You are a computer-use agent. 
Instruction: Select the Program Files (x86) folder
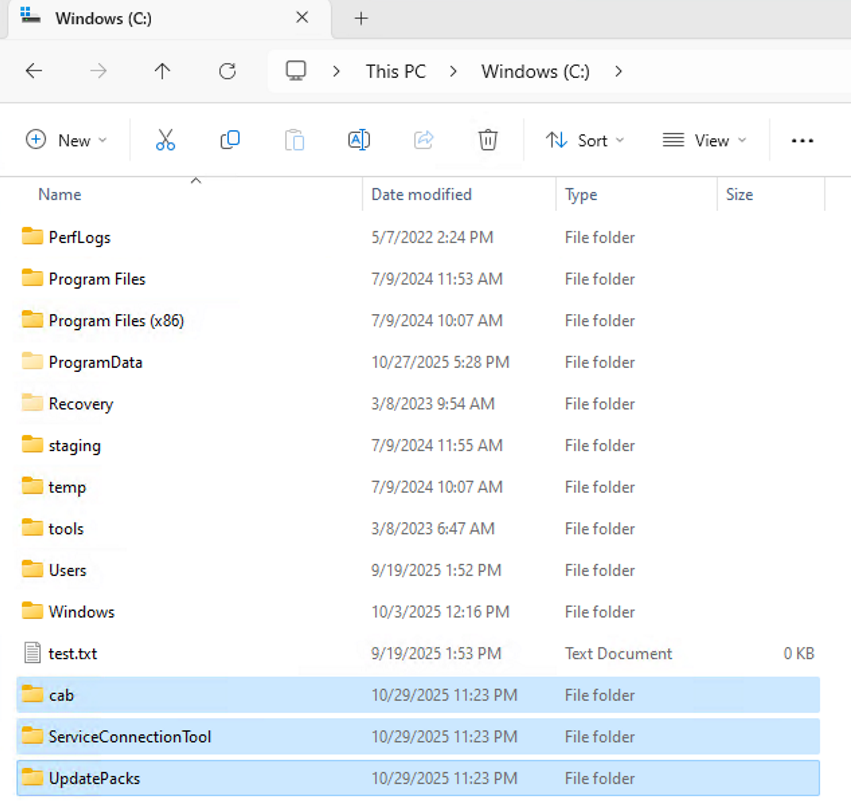tap(116, 321)
